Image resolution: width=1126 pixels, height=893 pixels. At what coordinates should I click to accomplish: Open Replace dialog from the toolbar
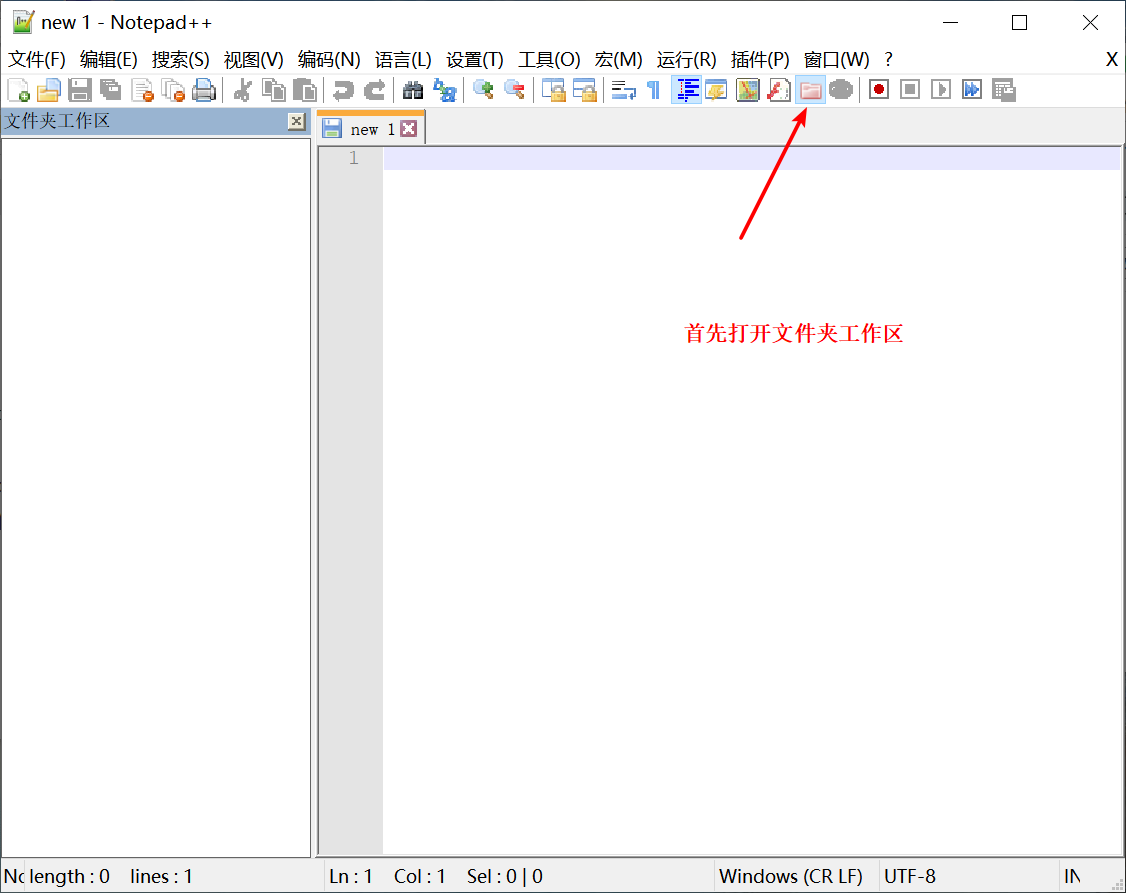(445, 90)
